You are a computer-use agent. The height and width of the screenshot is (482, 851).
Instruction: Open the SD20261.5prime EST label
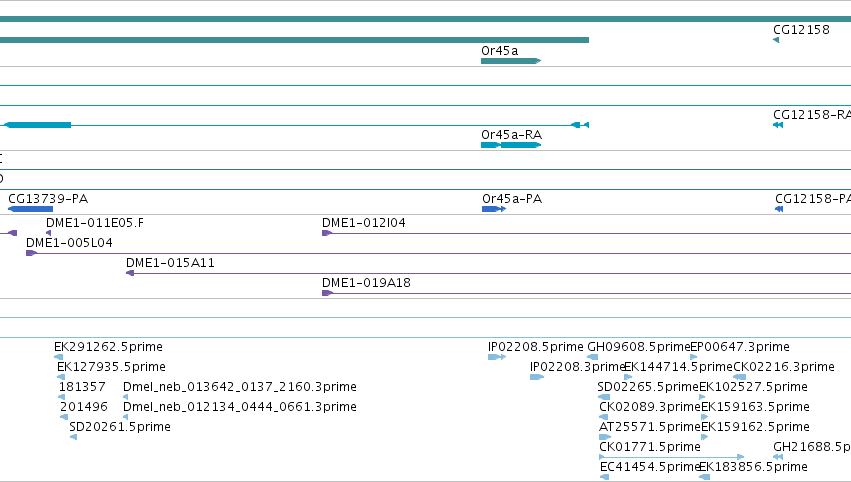point(120,427)
